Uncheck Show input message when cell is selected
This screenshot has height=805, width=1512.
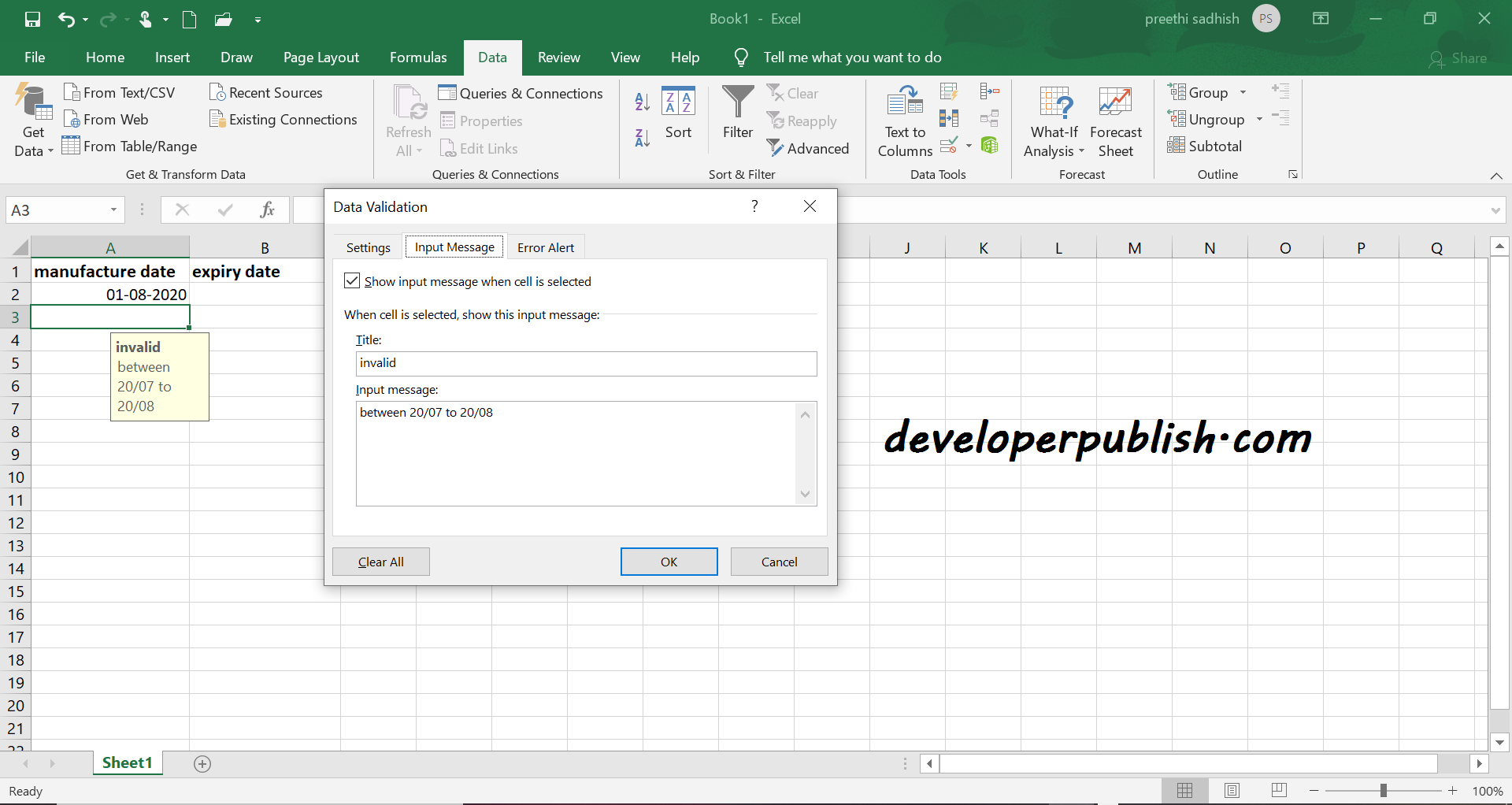pos(351,280)
